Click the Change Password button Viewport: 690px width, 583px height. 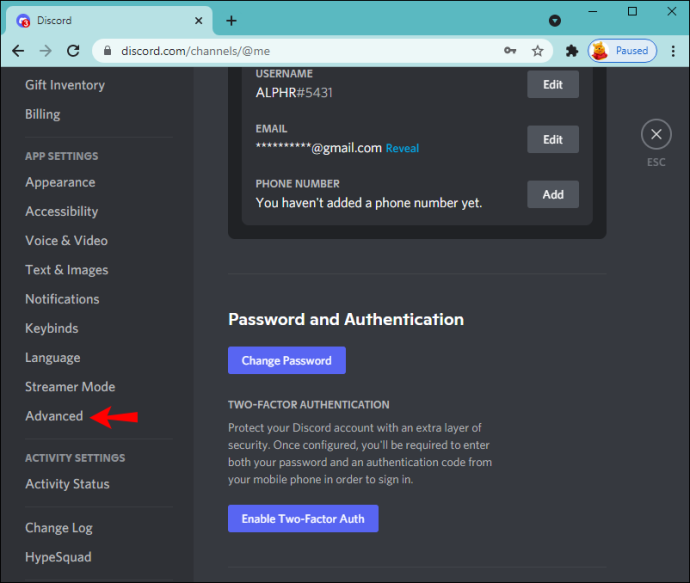tap(287, 360)
